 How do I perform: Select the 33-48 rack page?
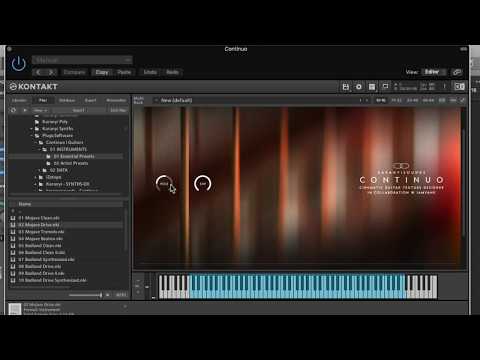tap(412, 100)
